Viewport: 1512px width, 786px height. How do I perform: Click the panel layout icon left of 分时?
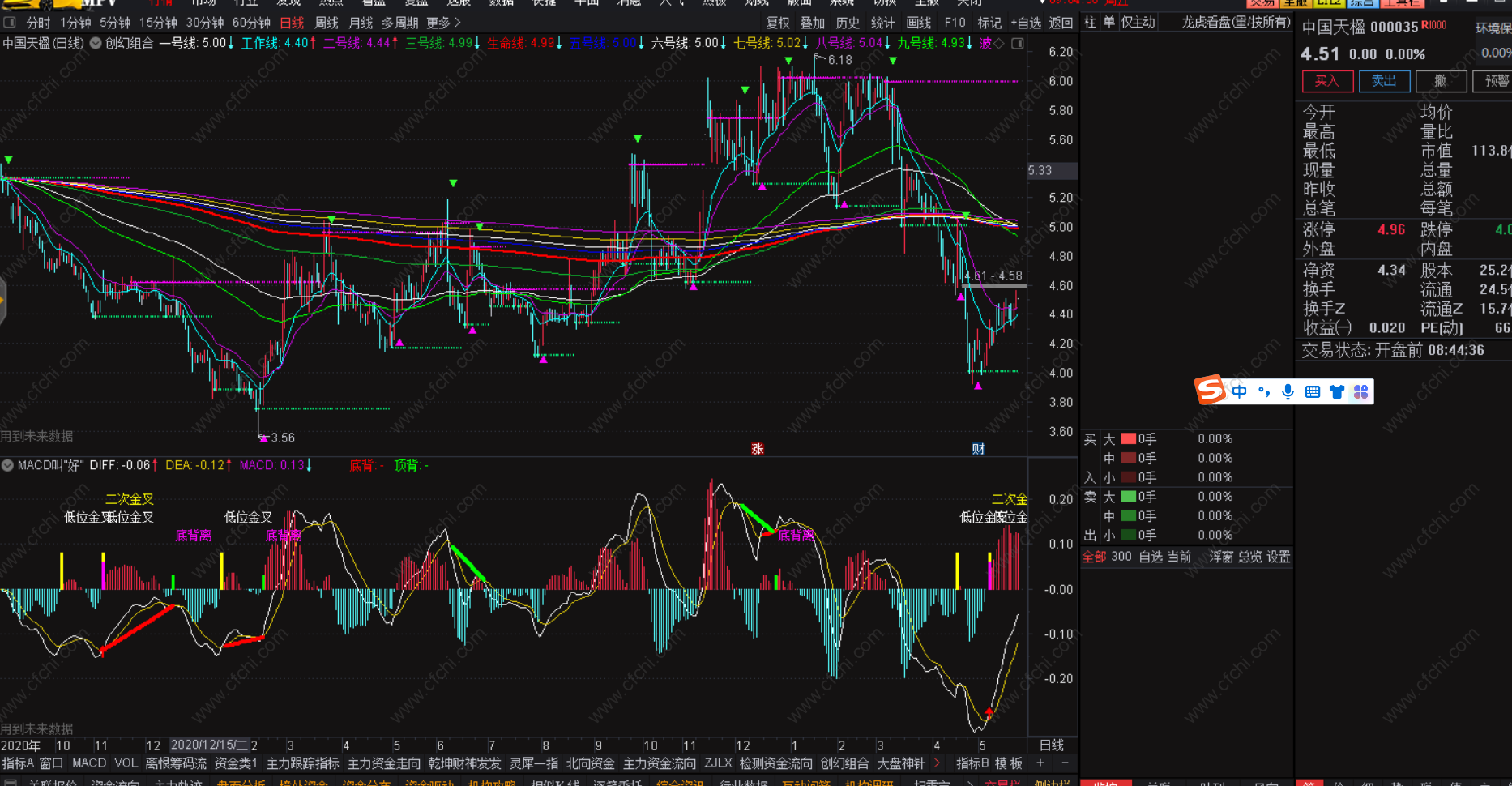point(10,23)
